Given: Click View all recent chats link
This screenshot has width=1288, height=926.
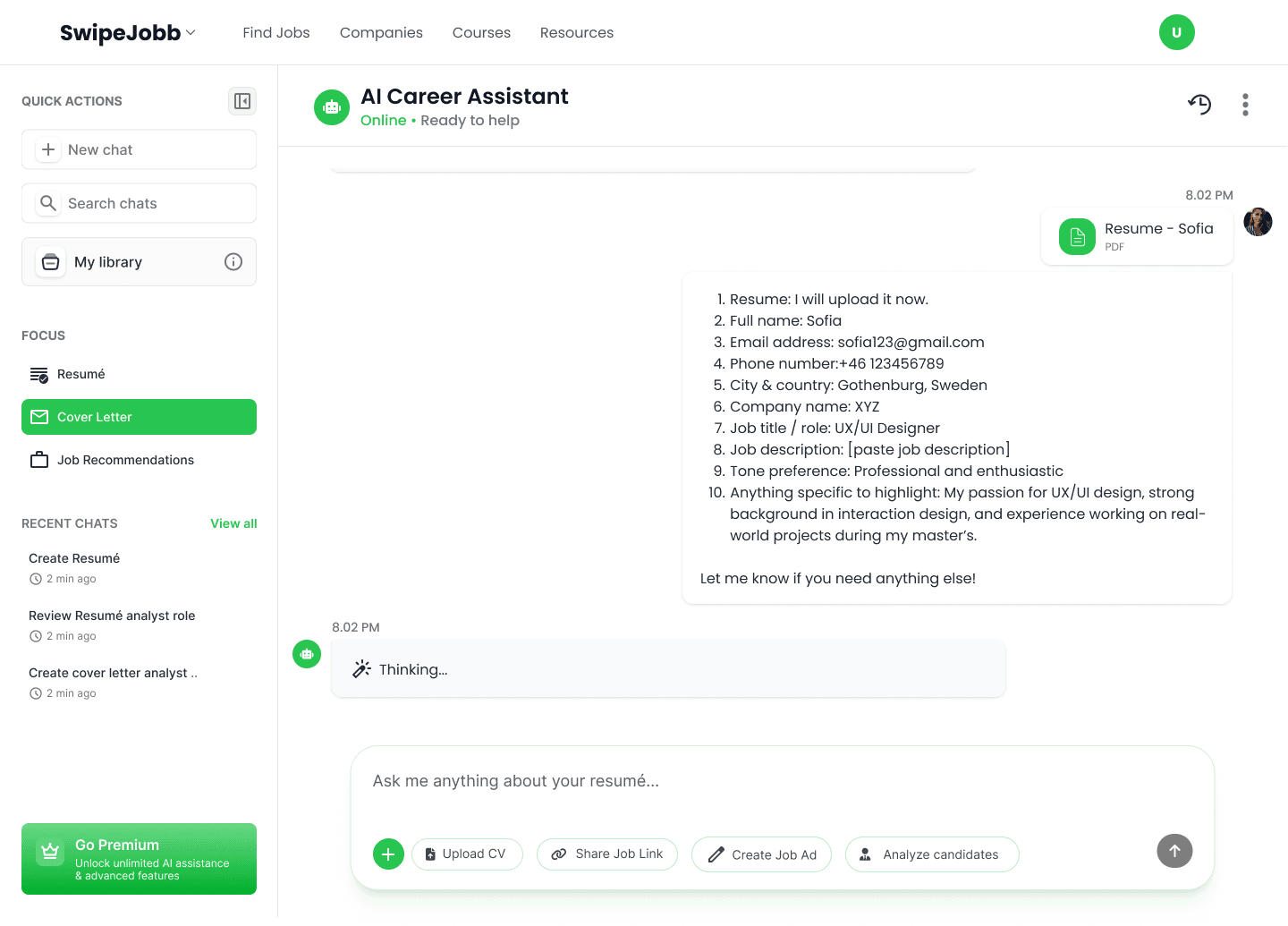Looking at the screenshot, I should click(233, 523).
